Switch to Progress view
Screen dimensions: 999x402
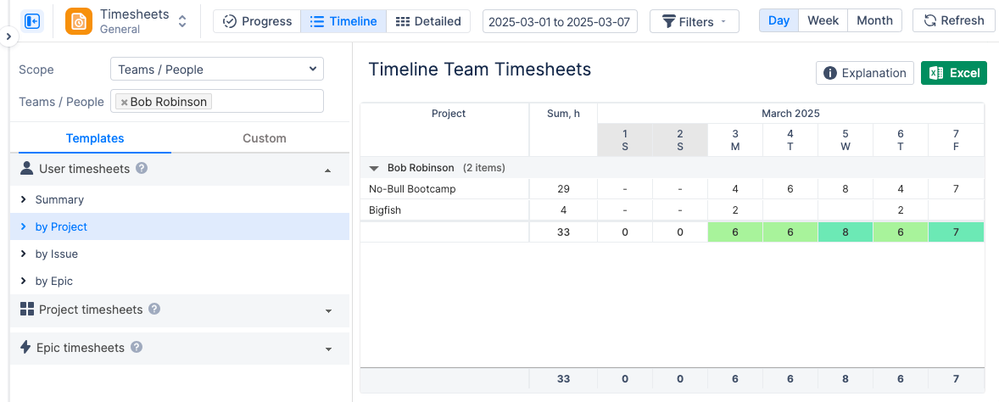pyautogui.click(x=257, y=21)
